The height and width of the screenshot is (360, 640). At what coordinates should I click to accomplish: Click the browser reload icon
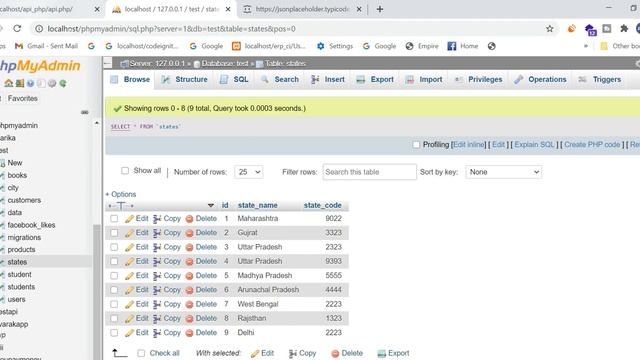17,29
